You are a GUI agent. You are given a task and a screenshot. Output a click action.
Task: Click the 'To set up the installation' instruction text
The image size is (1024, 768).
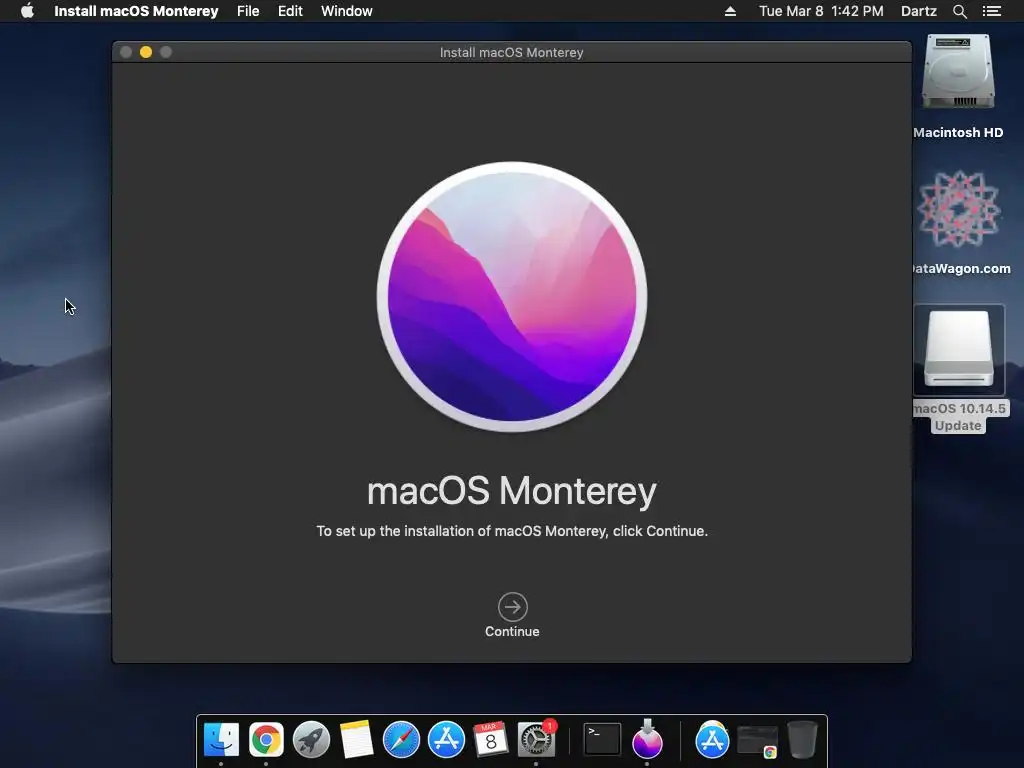pos(512,531)
